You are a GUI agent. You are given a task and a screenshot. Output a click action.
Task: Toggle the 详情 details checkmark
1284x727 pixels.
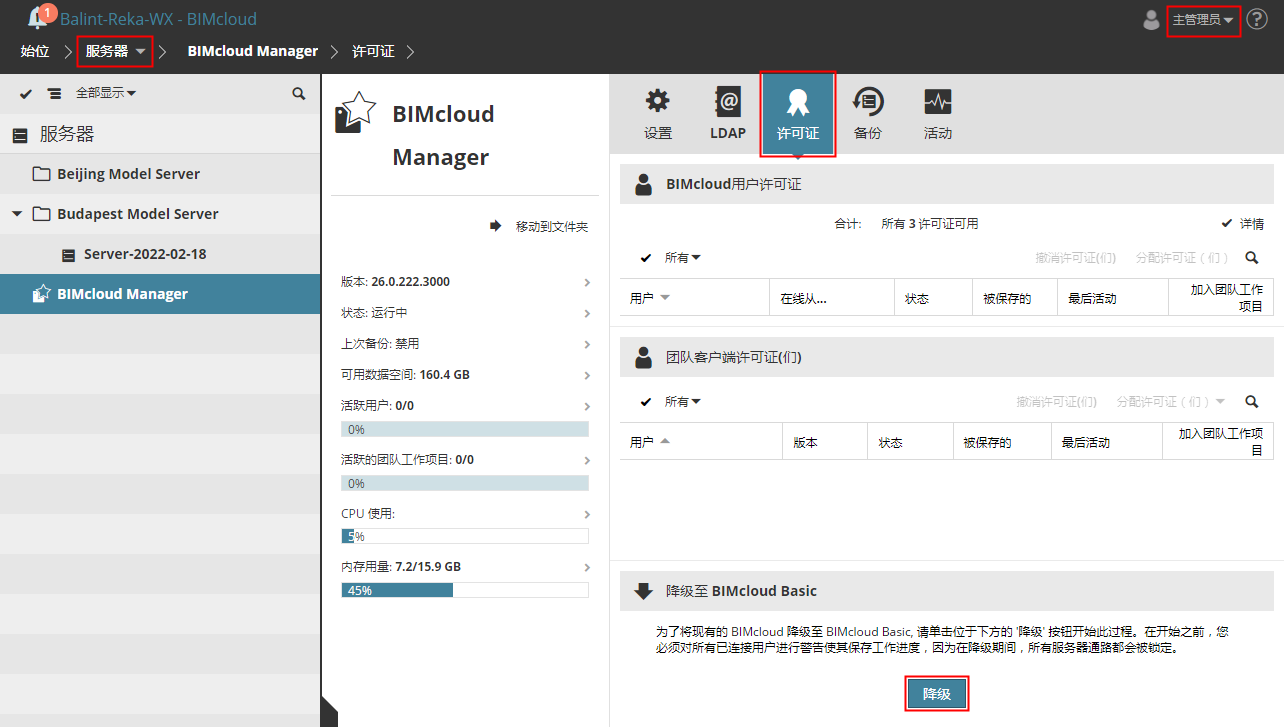[x=1226, y=224]
